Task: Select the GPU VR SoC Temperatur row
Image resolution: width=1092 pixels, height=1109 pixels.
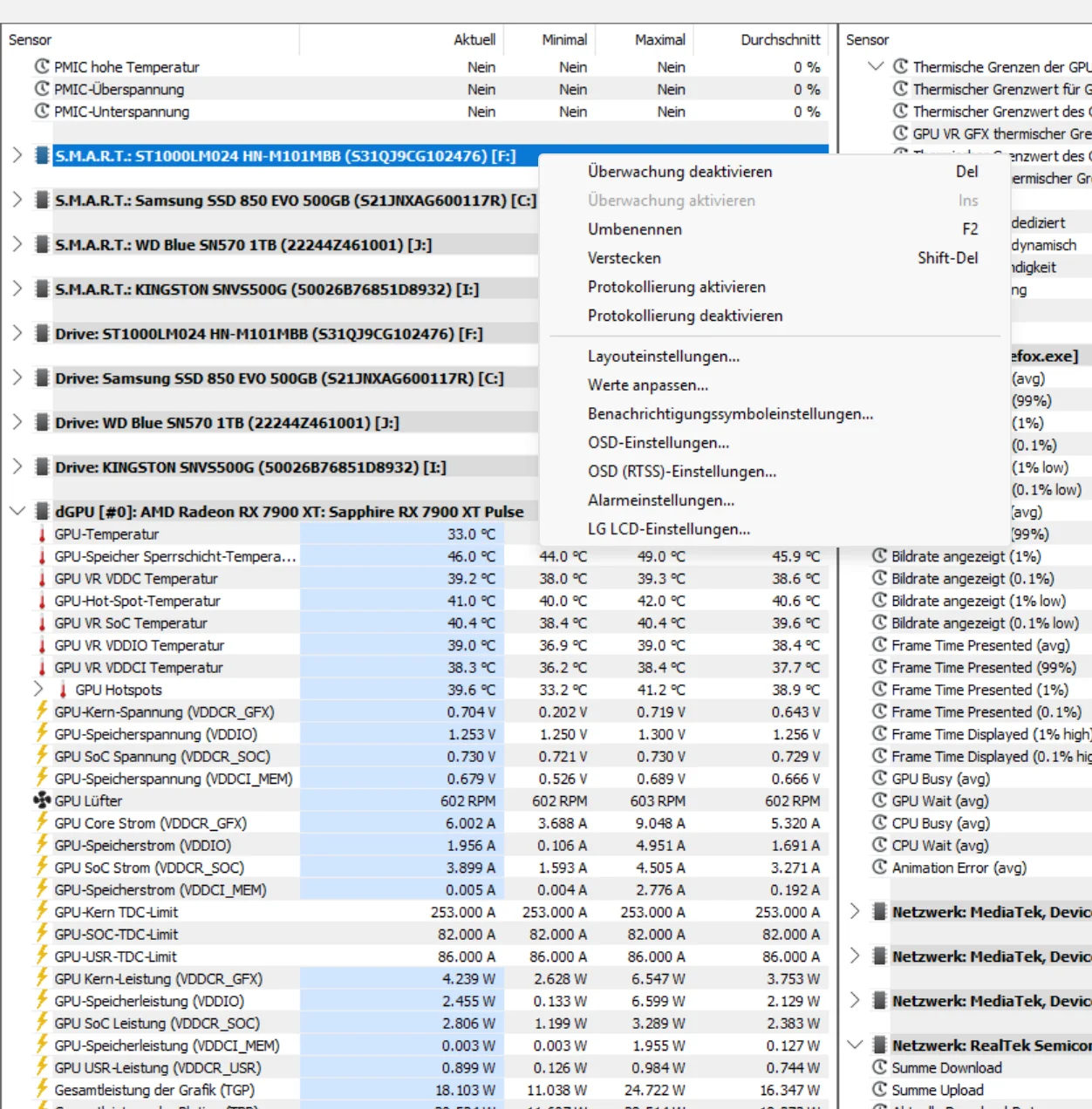Action: coord(415,623)
